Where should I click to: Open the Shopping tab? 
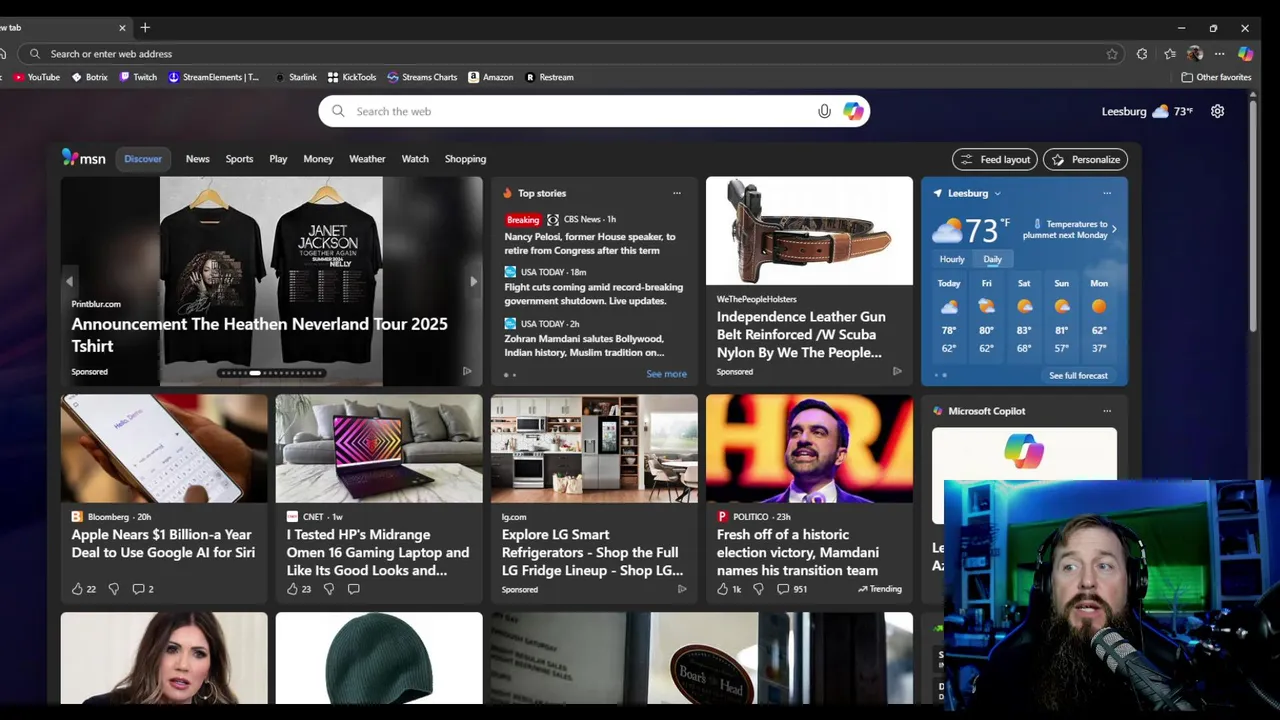click(465, 159)
